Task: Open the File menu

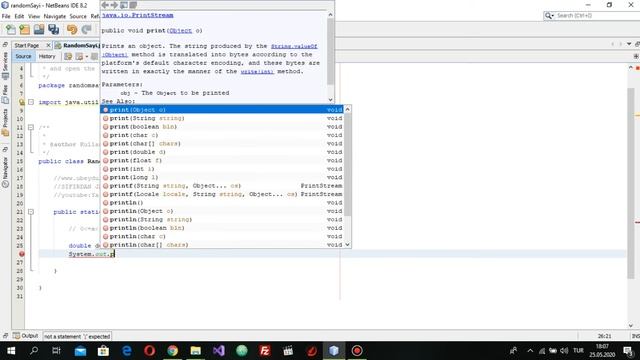Action: pos(6,16)
